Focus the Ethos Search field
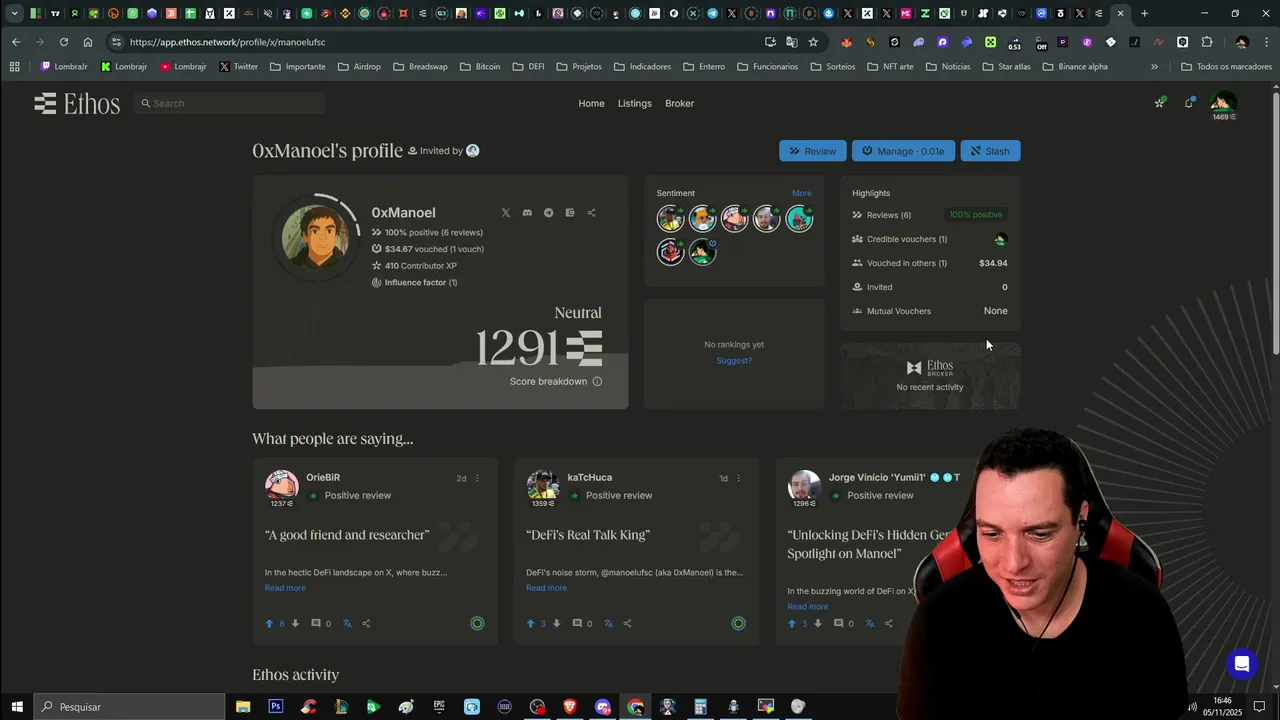Image resolution: width=1280 pixels, height=720 pixels. pos(230,103)
